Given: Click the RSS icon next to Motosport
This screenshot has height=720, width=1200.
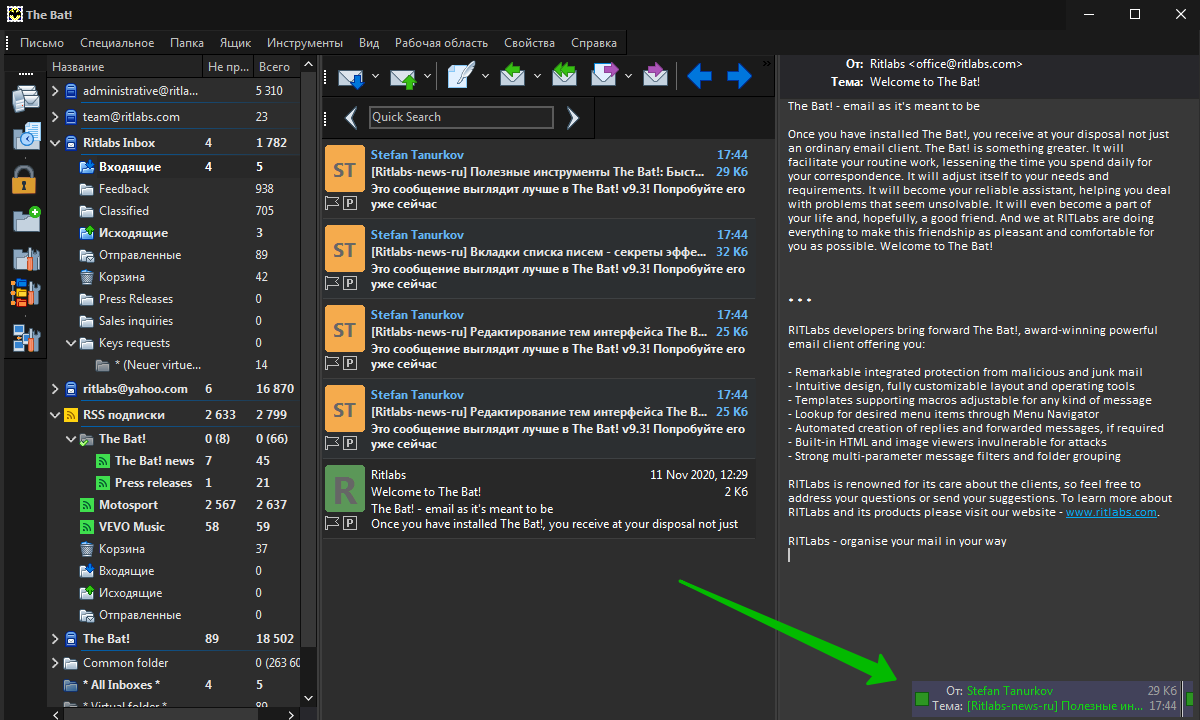Looking at the screenshot, I should point(87,505).
